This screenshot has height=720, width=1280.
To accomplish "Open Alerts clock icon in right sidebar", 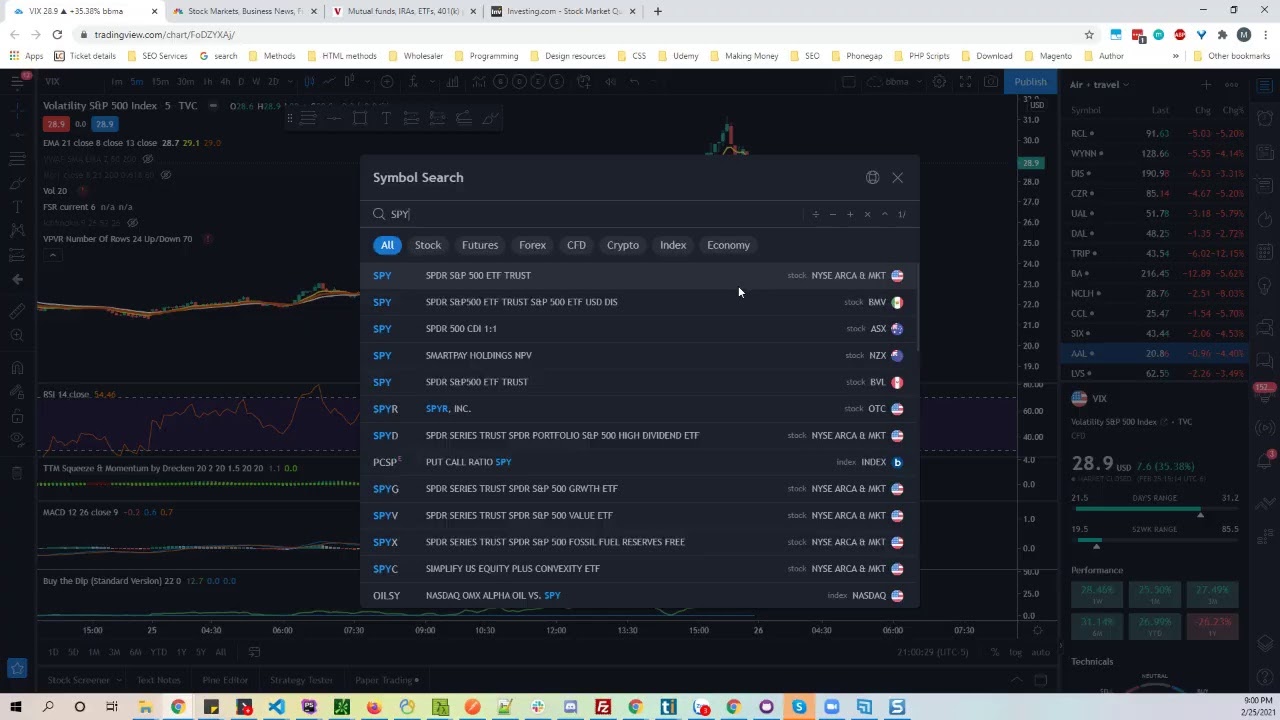I will [1264, 119].
